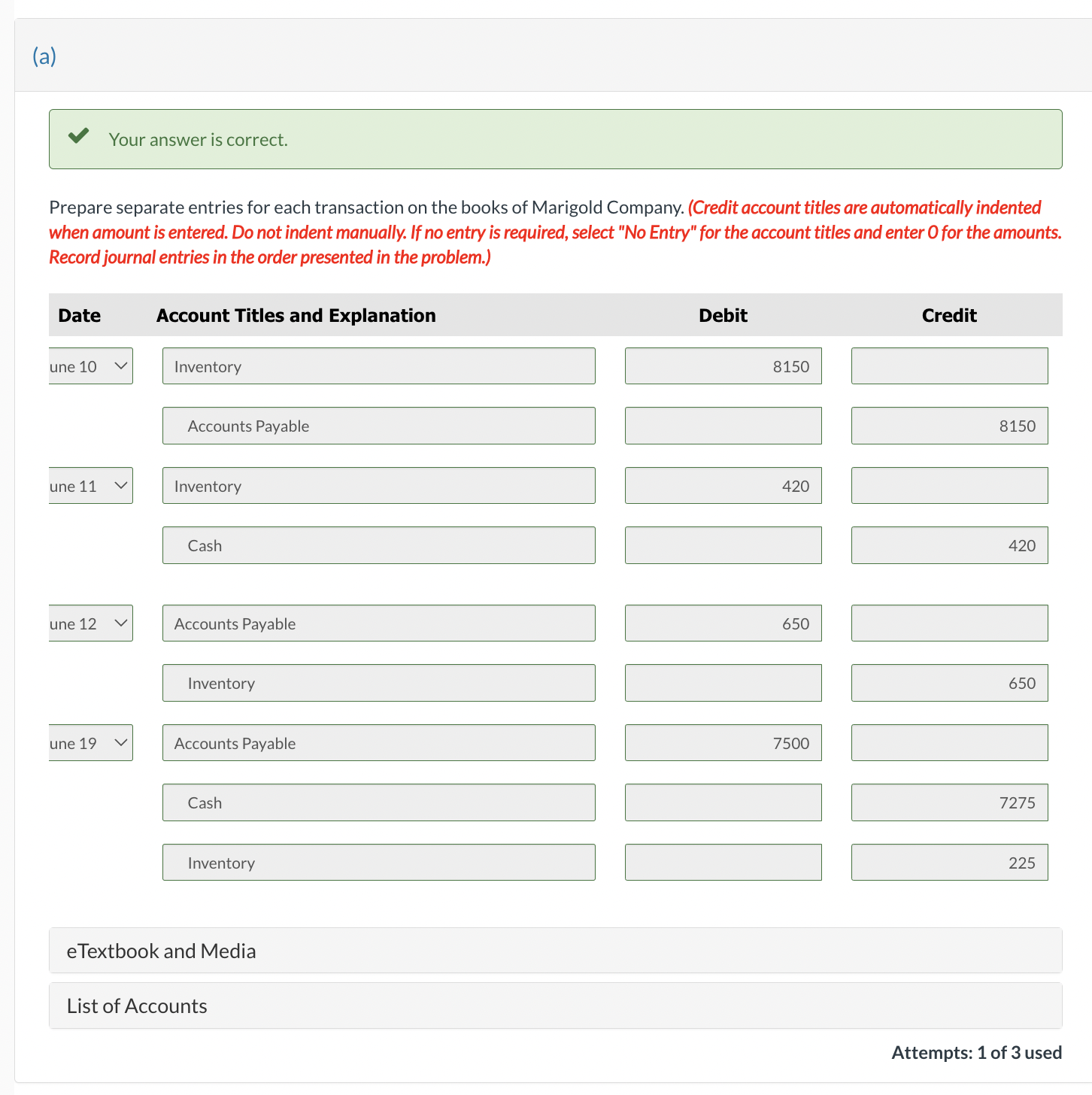Click the empty credit field beside Inventory June 10
This screenshot has height=1095, width=1092.
point(949,366)
